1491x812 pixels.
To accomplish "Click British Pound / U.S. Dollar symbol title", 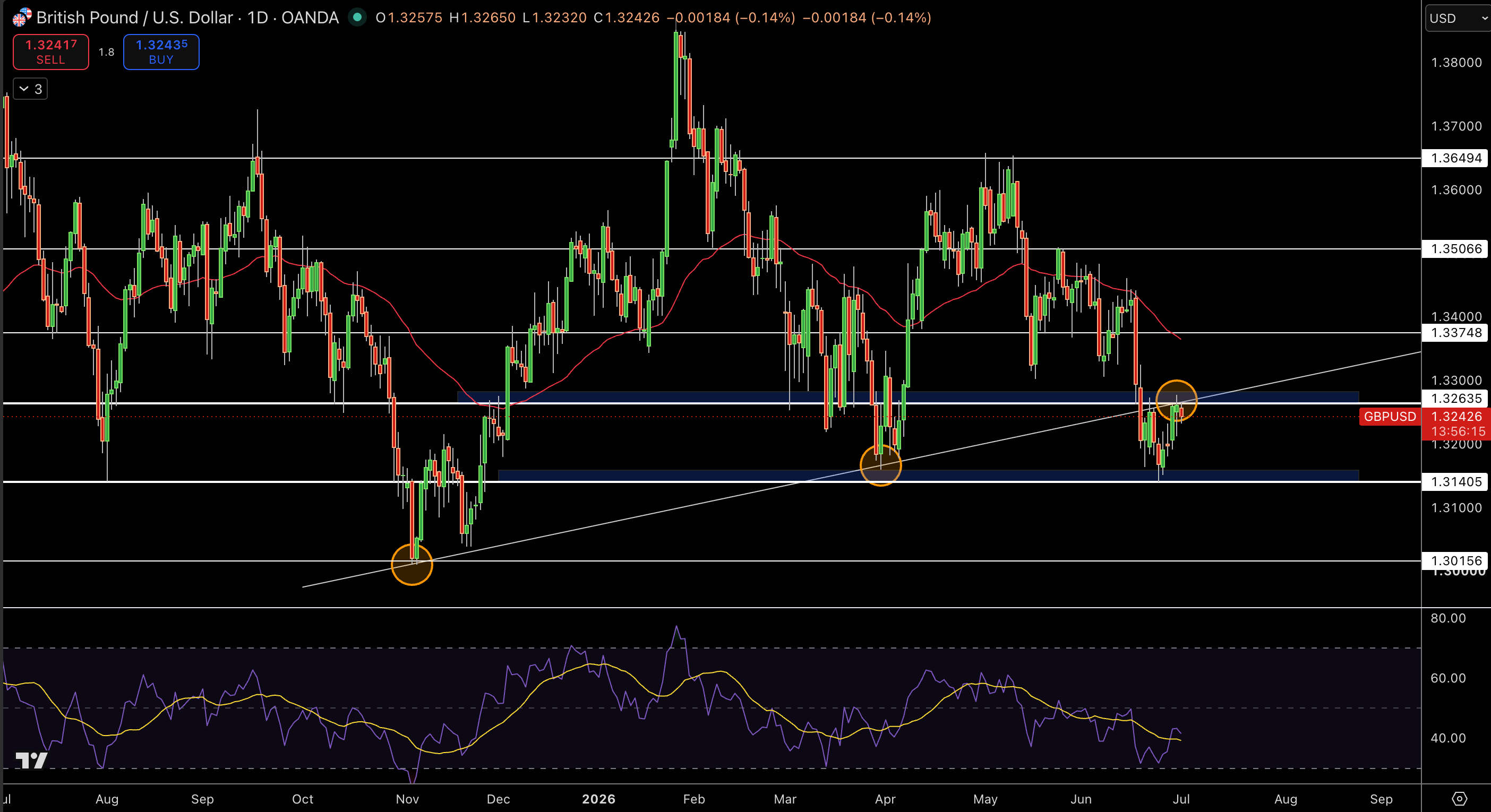I will [x=134, y=18].
